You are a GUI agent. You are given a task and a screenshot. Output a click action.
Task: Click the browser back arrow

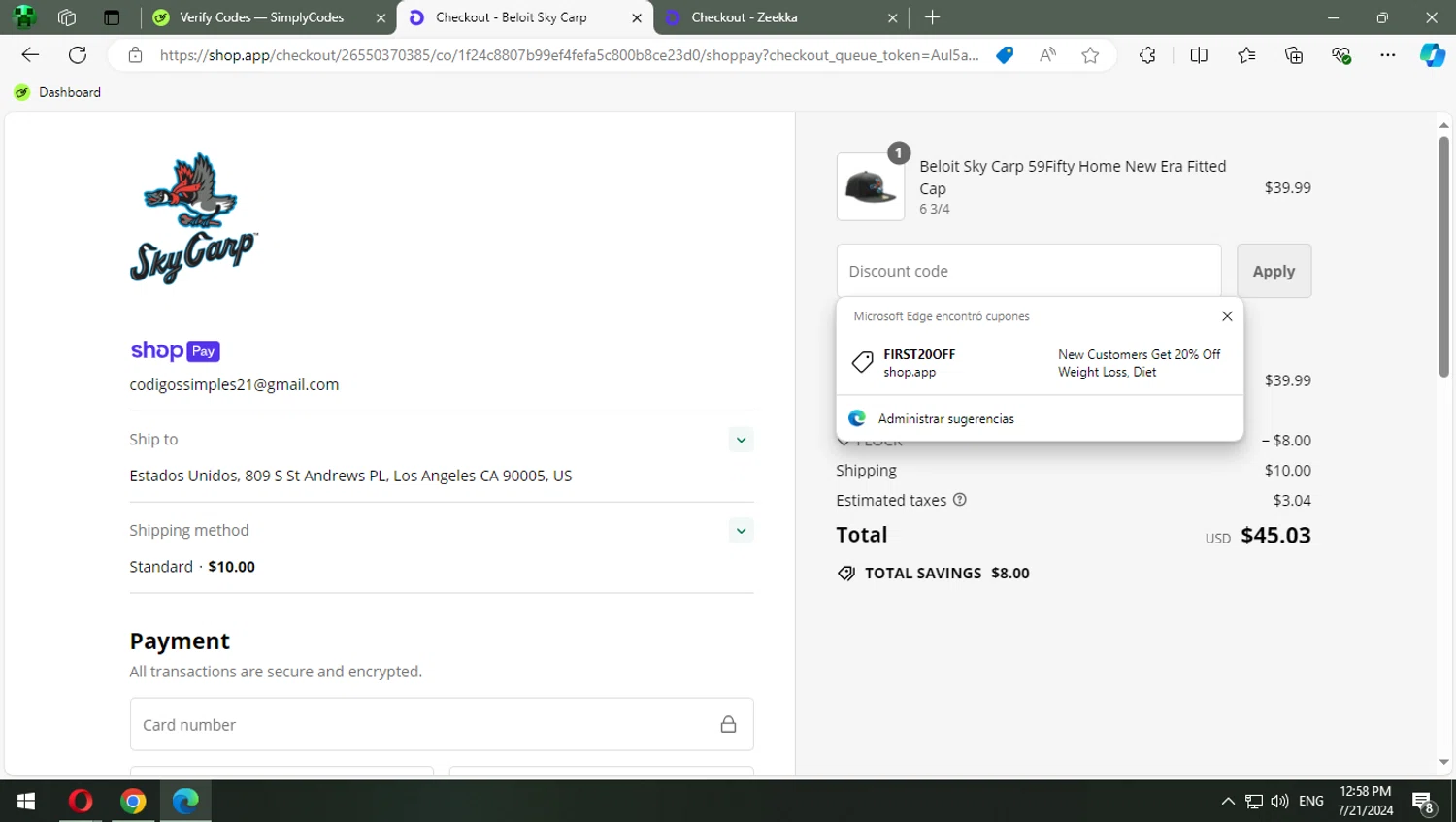point(30,55)
